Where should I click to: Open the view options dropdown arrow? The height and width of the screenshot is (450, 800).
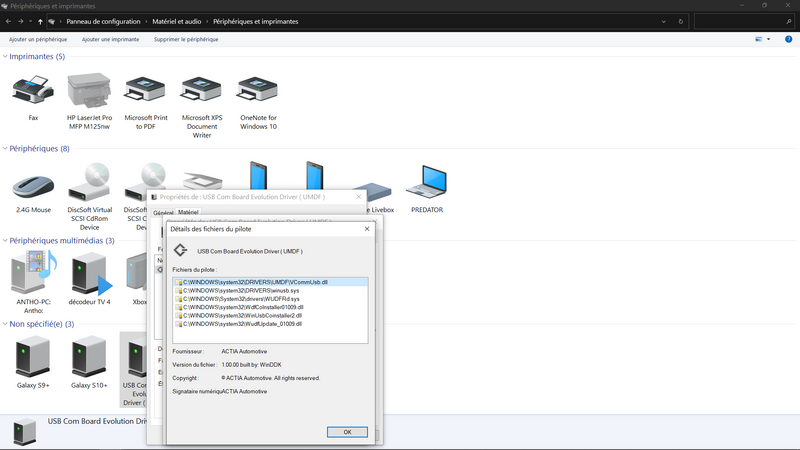tap(768, 39)
